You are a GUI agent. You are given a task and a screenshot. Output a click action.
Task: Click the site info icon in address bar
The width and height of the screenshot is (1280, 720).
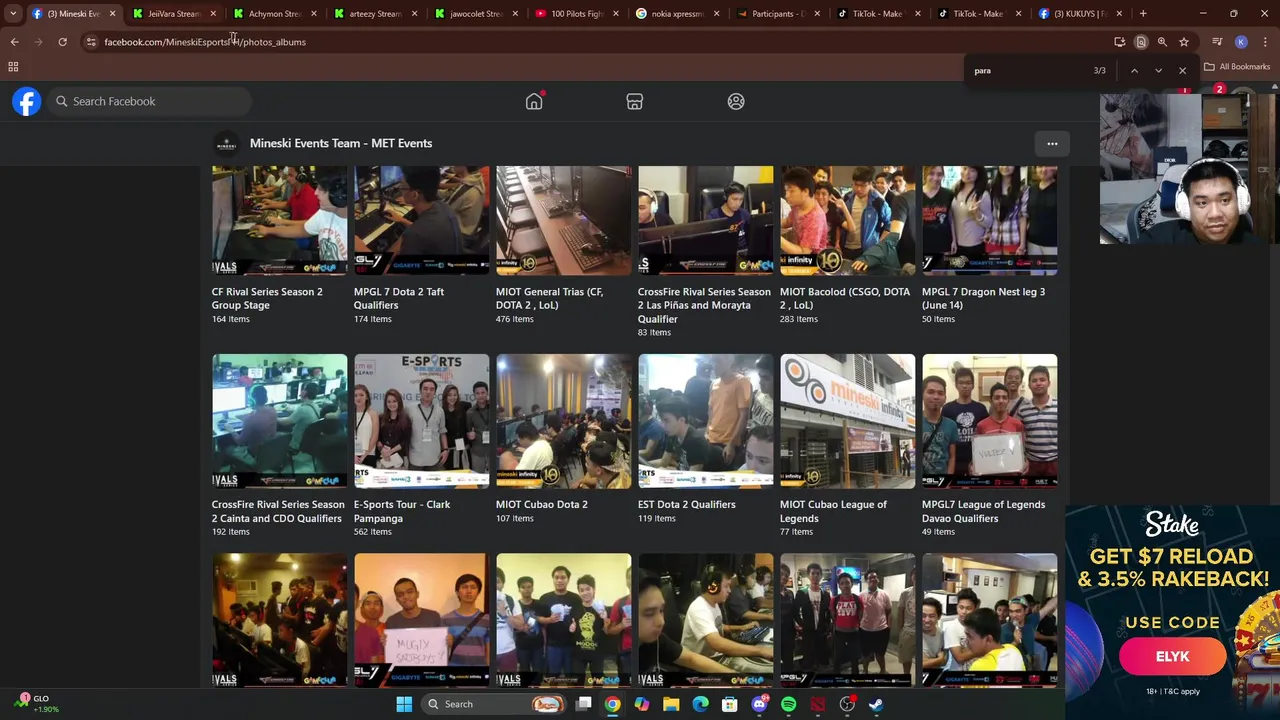pyautogui.click(x=91, y=42)
